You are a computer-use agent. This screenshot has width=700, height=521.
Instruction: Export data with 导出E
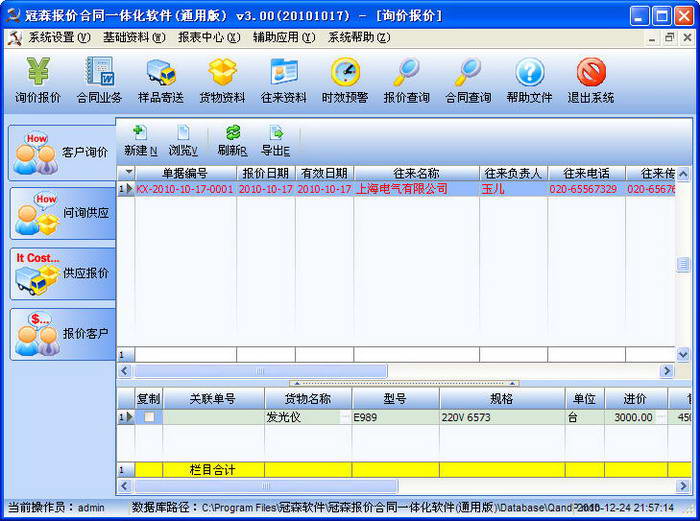[x=276, y=141]
